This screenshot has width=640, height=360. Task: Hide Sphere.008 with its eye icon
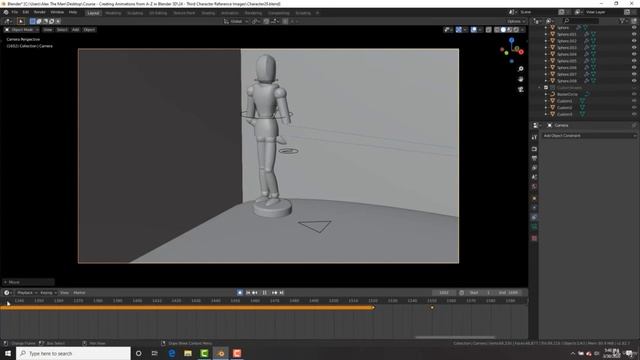(x=634, y=81)
